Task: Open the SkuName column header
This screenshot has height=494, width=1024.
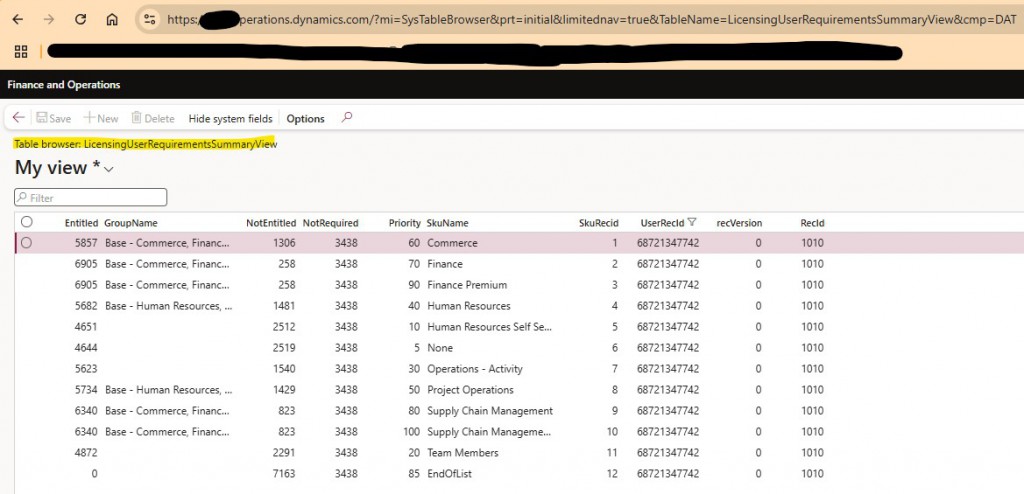Action: [447, 223]
